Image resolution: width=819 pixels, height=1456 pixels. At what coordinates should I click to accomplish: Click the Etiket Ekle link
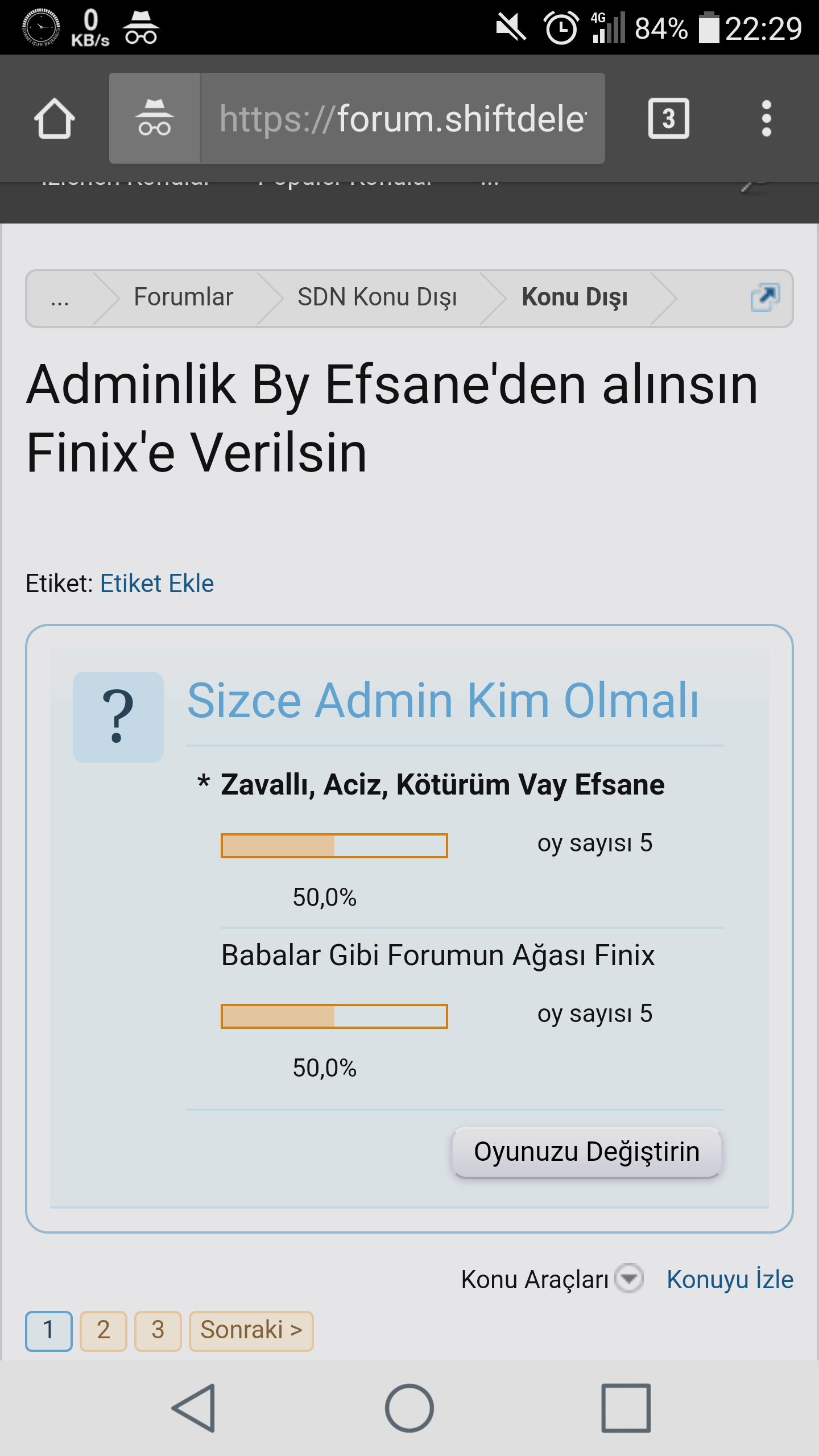pyautogui.click(x=157, y=584)
